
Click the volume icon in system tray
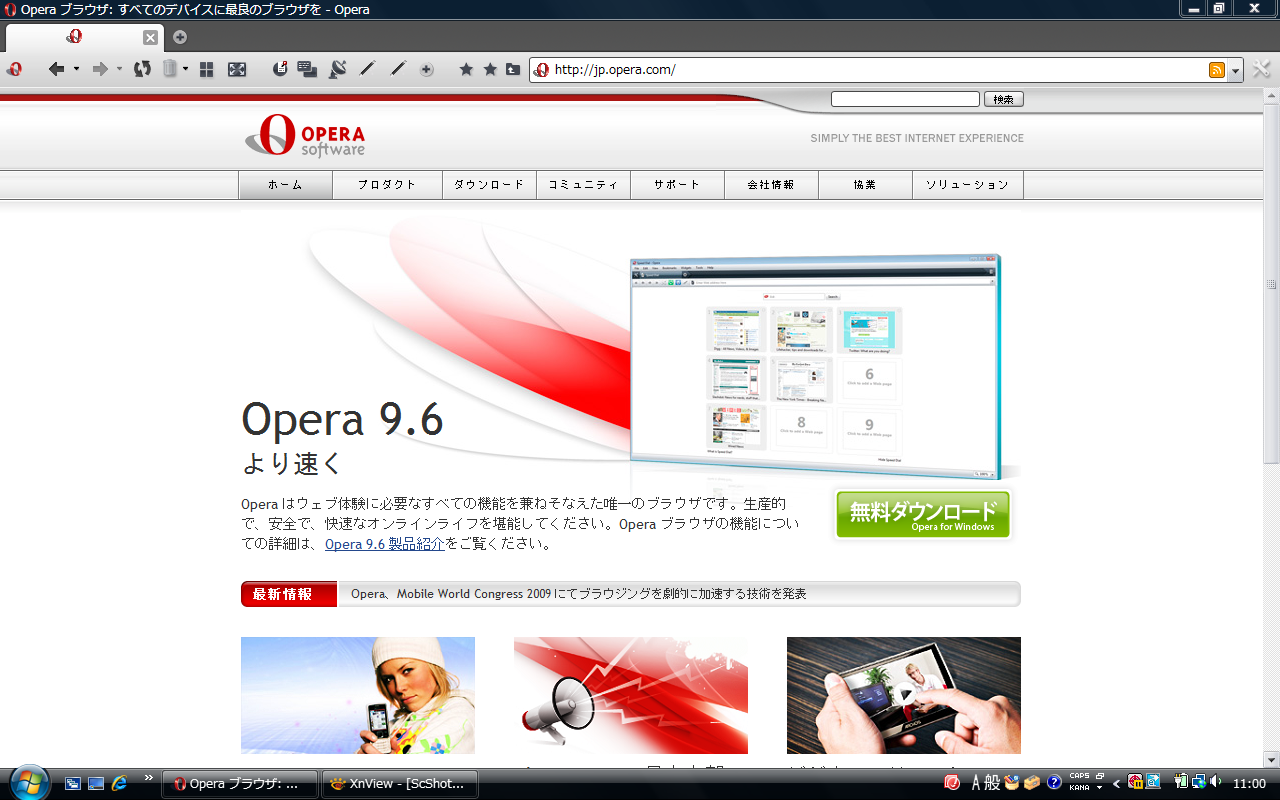(1215, 782)
